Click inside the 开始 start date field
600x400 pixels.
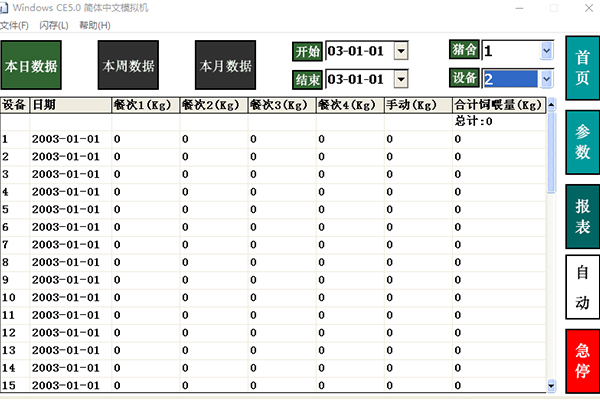pyautogui.click(x=358, y=51)
